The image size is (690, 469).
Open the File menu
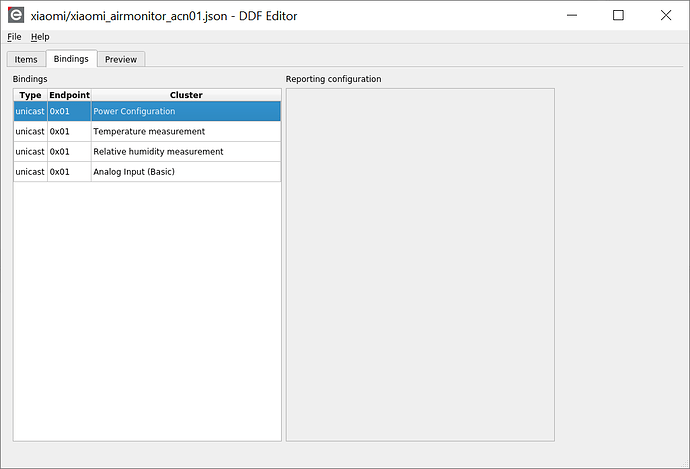[x=14, y=37]
